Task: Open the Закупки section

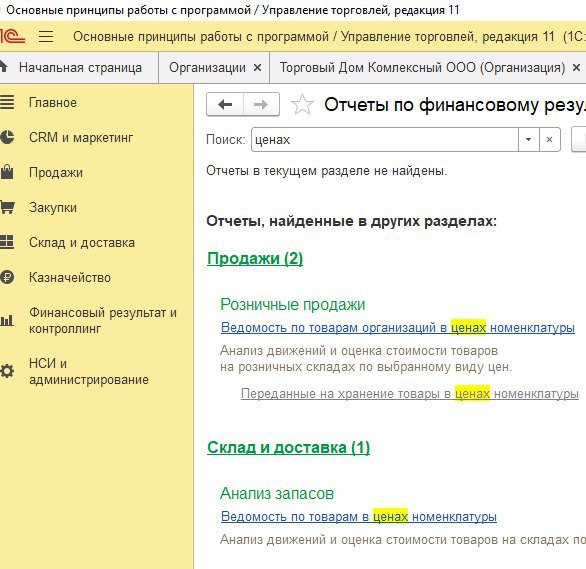Action: click(x=53, y=207)
